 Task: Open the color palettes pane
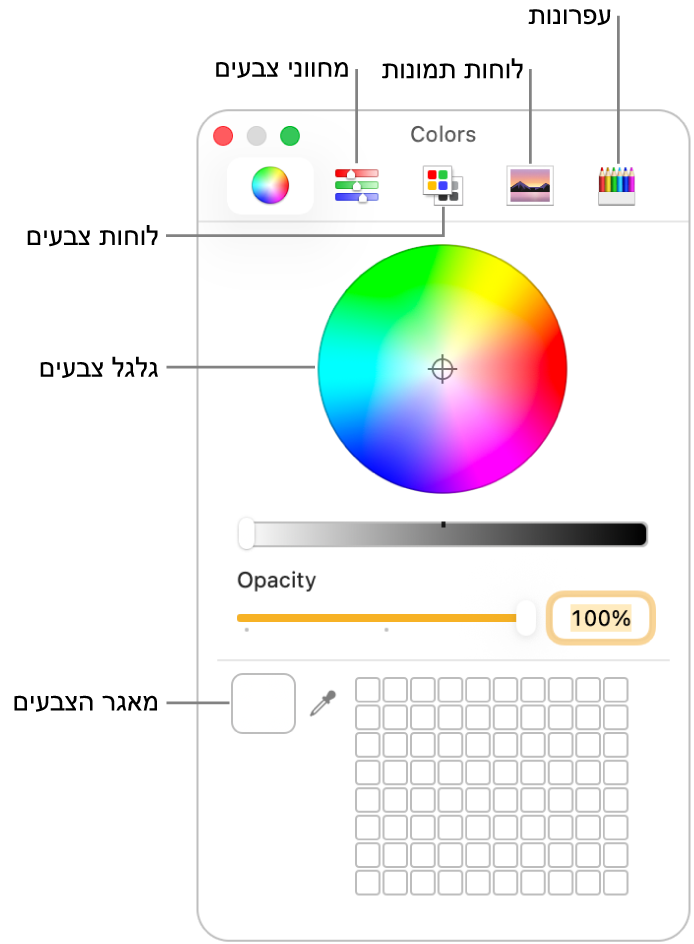[x=442, y=185]
